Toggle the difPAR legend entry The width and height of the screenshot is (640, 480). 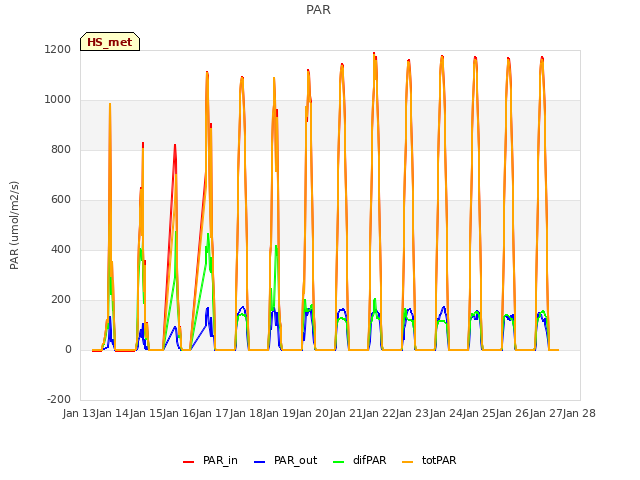360,460
